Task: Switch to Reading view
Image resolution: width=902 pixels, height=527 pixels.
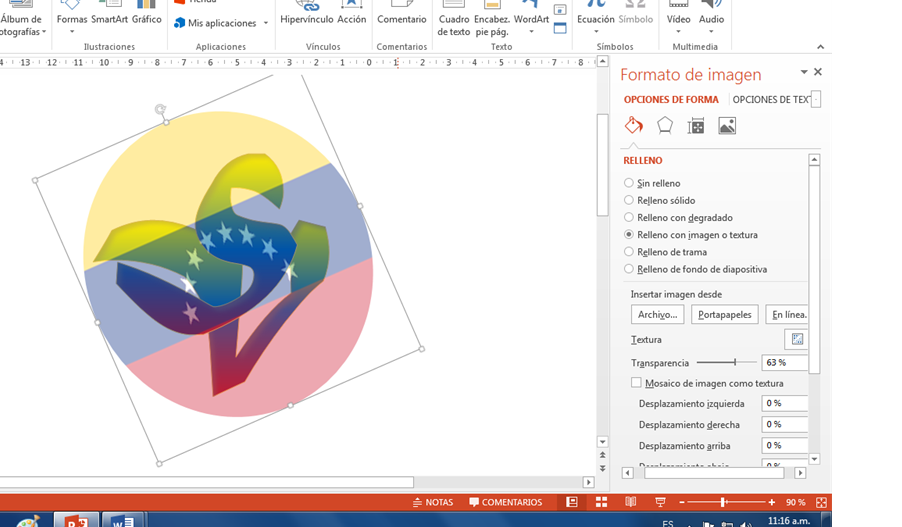Action: (630, 502)
